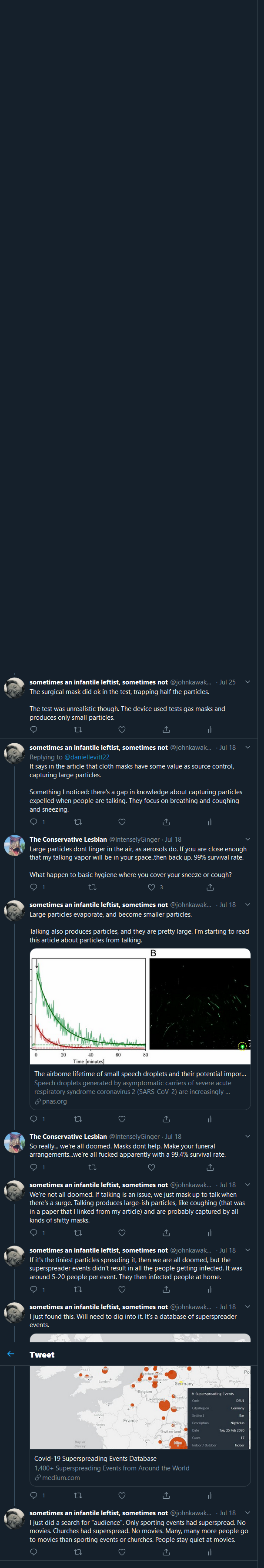Expand options chevron on first Conservative Lesbian tweet
This screenshot has height=1568, width=264.
(247, 839)
